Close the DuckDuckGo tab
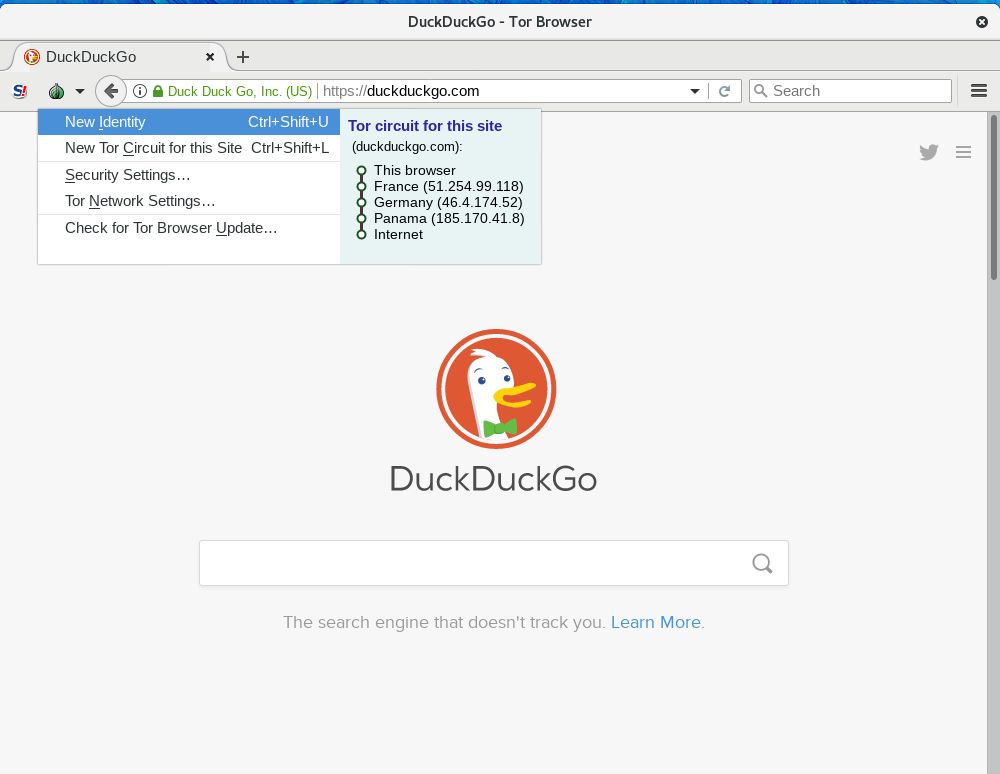 click(210, 57)
